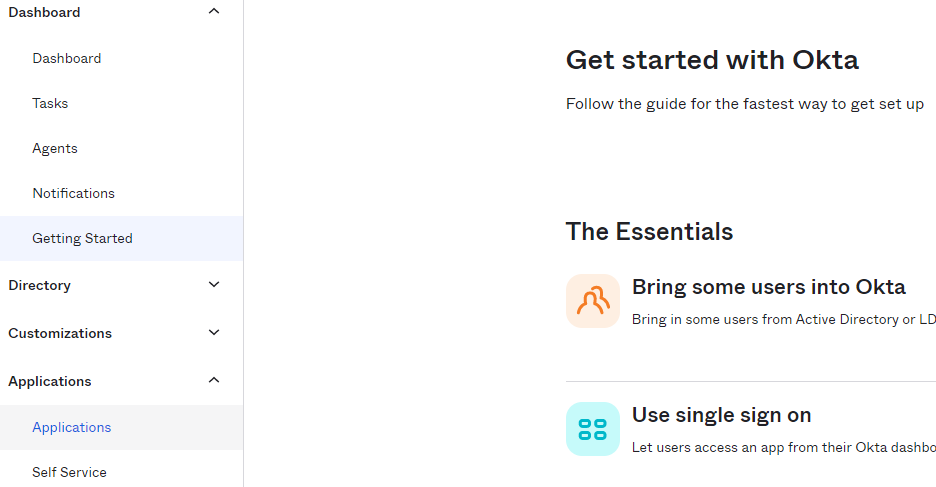Open the Agents page
The width and height of the screenshot is (936, 487).
click(55, 148)
